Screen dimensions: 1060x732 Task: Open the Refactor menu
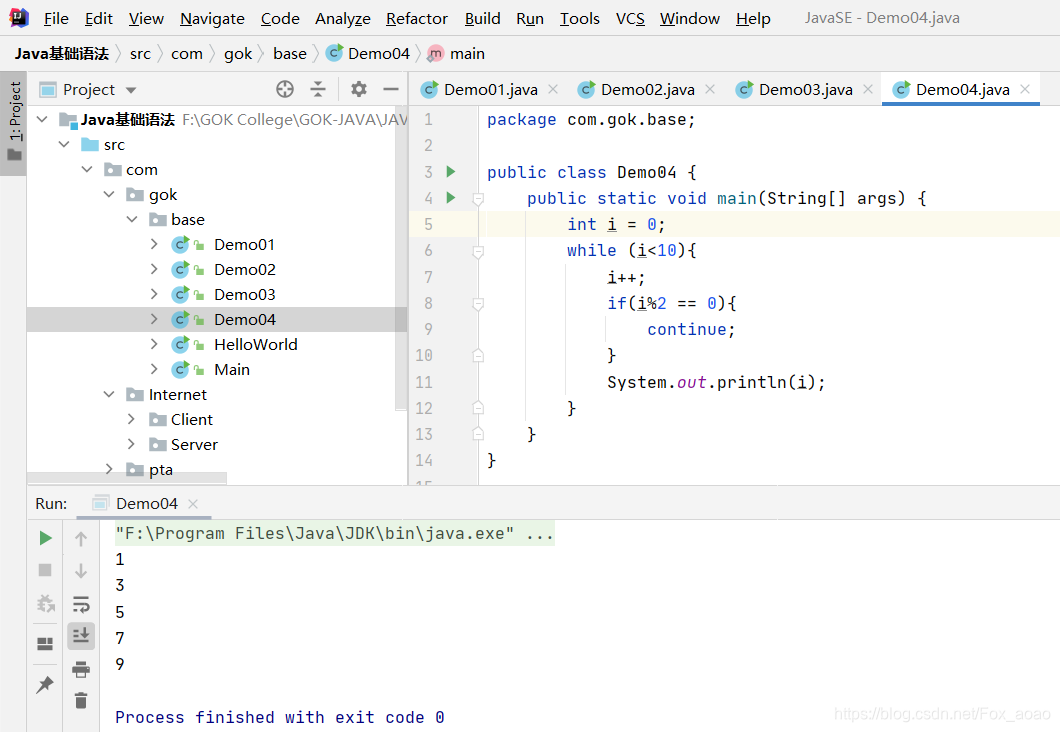click(x=416, y=18)
